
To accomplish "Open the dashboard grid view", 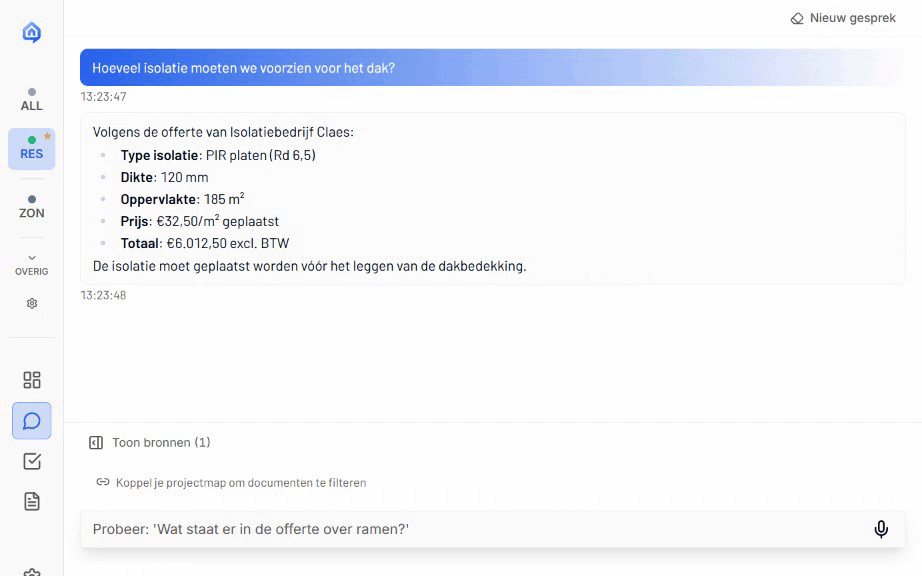I will (x=32, y=380).
